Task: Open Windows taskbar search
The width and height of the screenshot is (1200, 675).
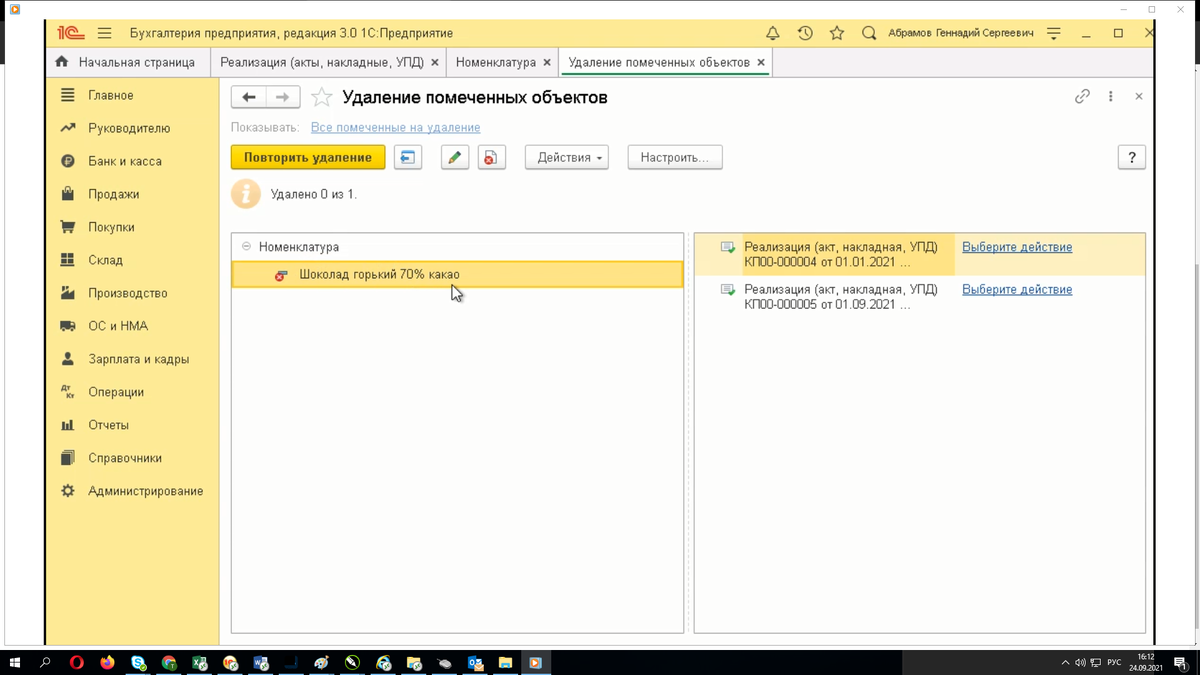Action: pos(45,663)
